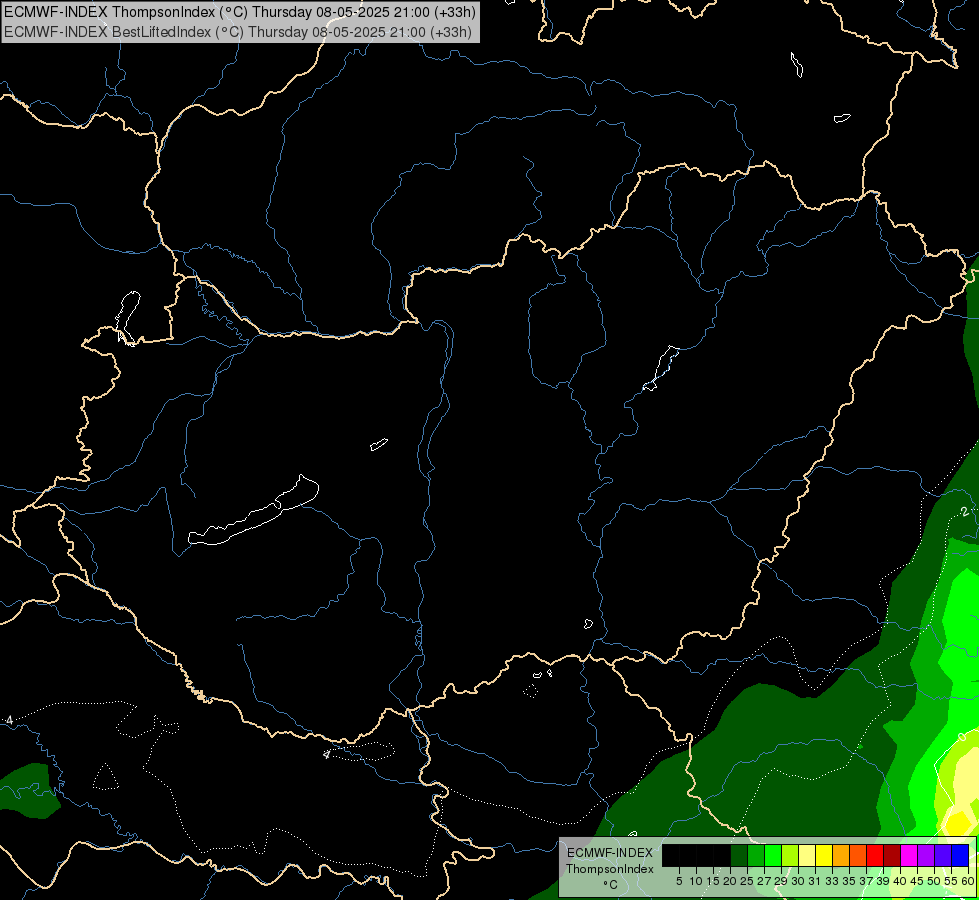979x900 pixels.
Task: Click the legend tick value "20"
Action: [730, 881]
